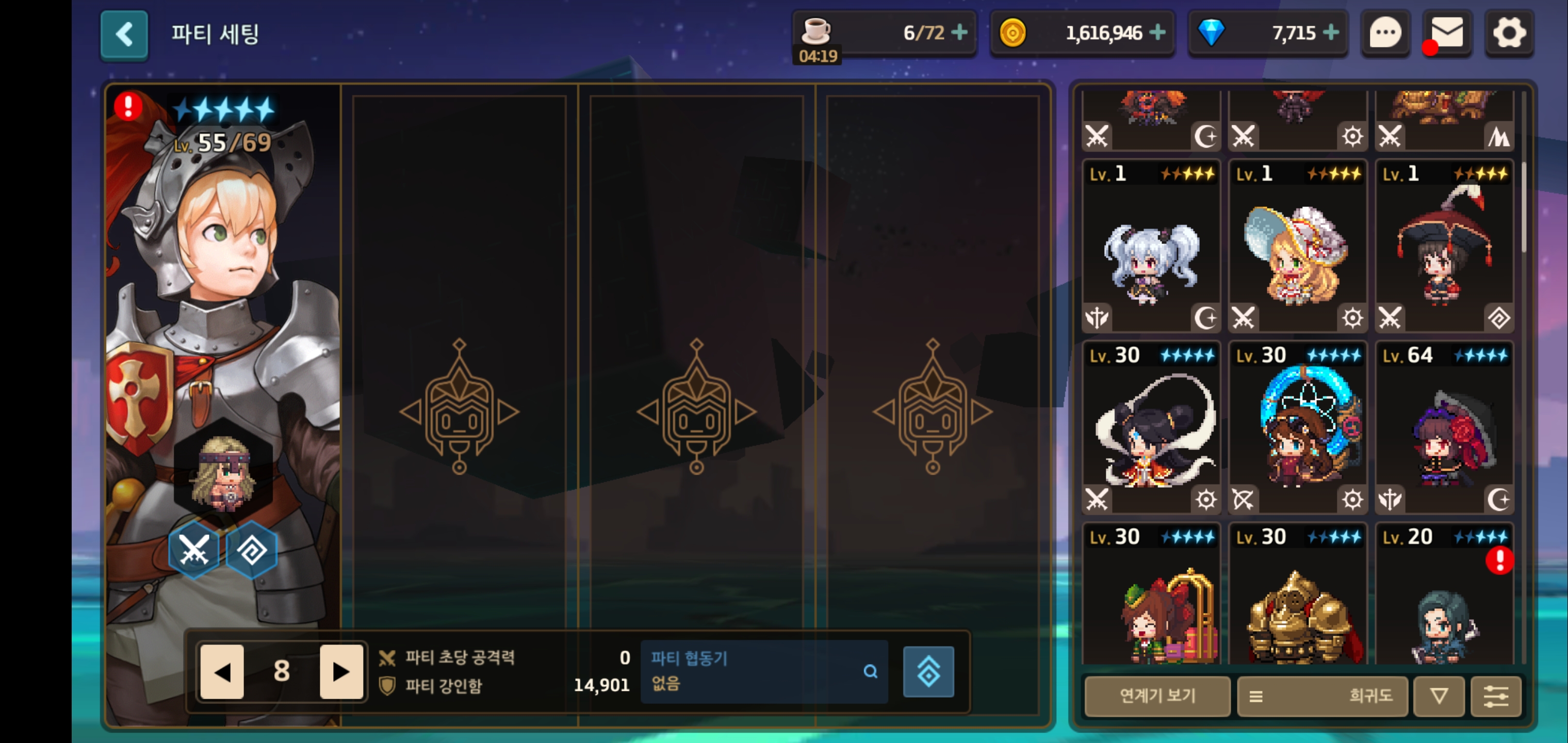Select the Lv. 64 hero with umbrella
Screen dimensions: 1568x743
tap(1444, 428)
